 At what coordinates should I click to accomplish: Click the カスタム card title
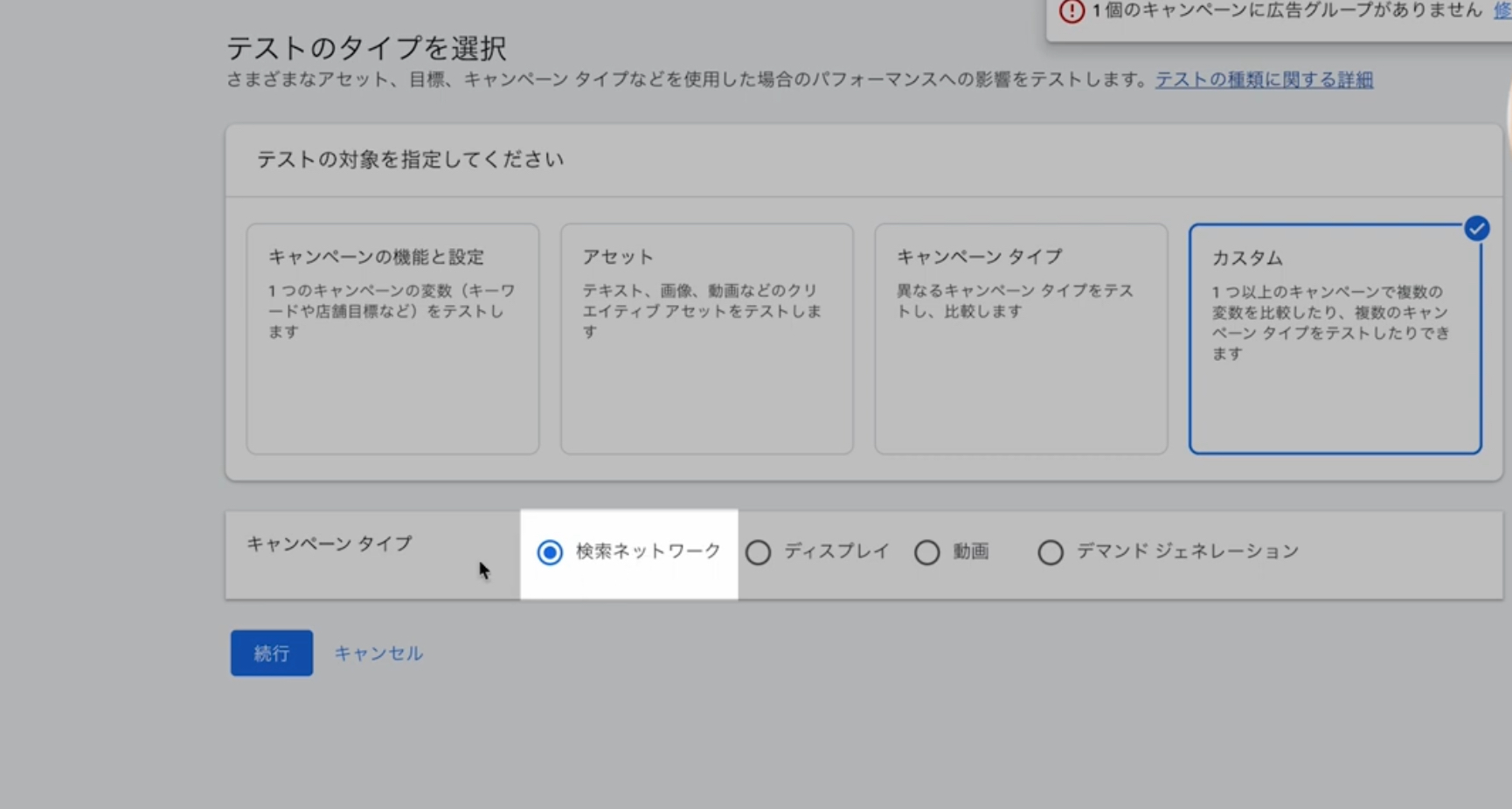[1247, 258]
